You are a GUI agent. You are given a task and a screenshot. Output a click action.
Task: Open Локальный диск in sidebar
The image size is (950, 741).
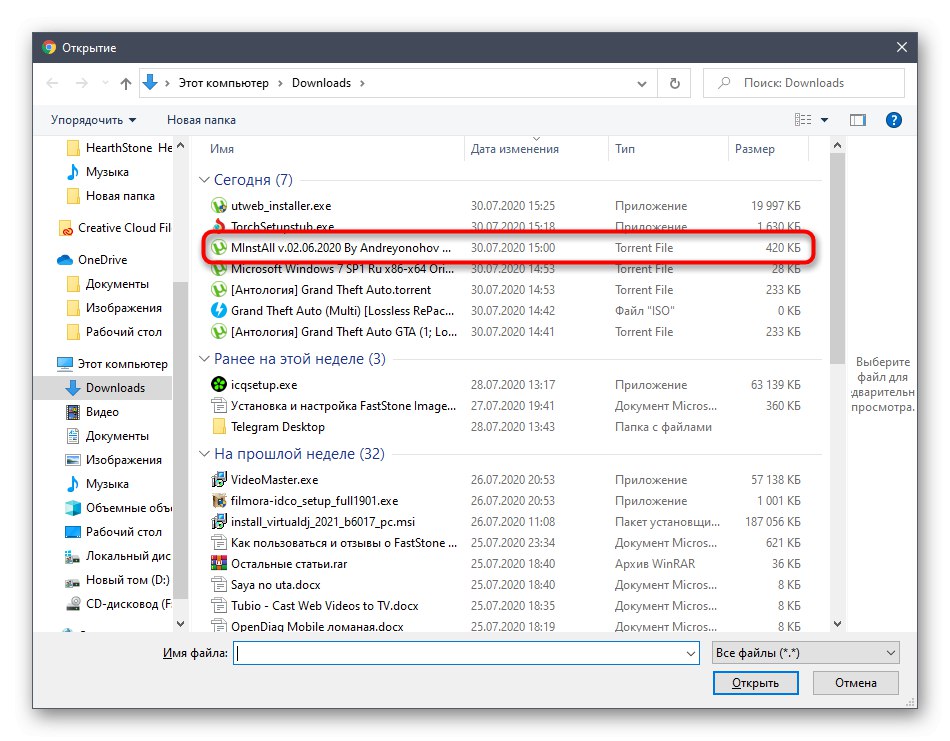pyautogui.click(x=118, y=556)
